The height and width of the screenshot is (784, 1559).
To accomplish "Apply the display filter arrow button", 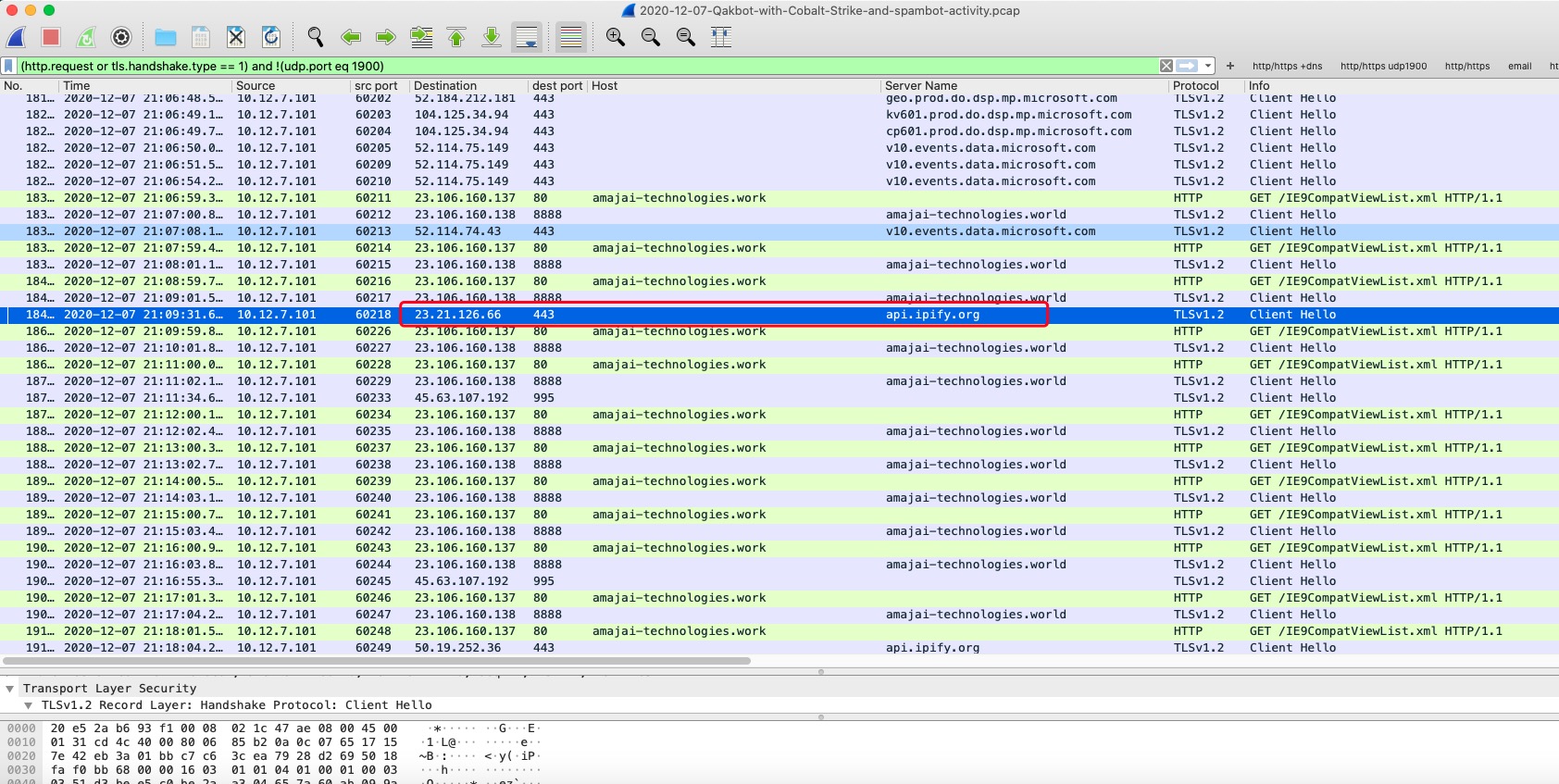I will pos(1188,66).
